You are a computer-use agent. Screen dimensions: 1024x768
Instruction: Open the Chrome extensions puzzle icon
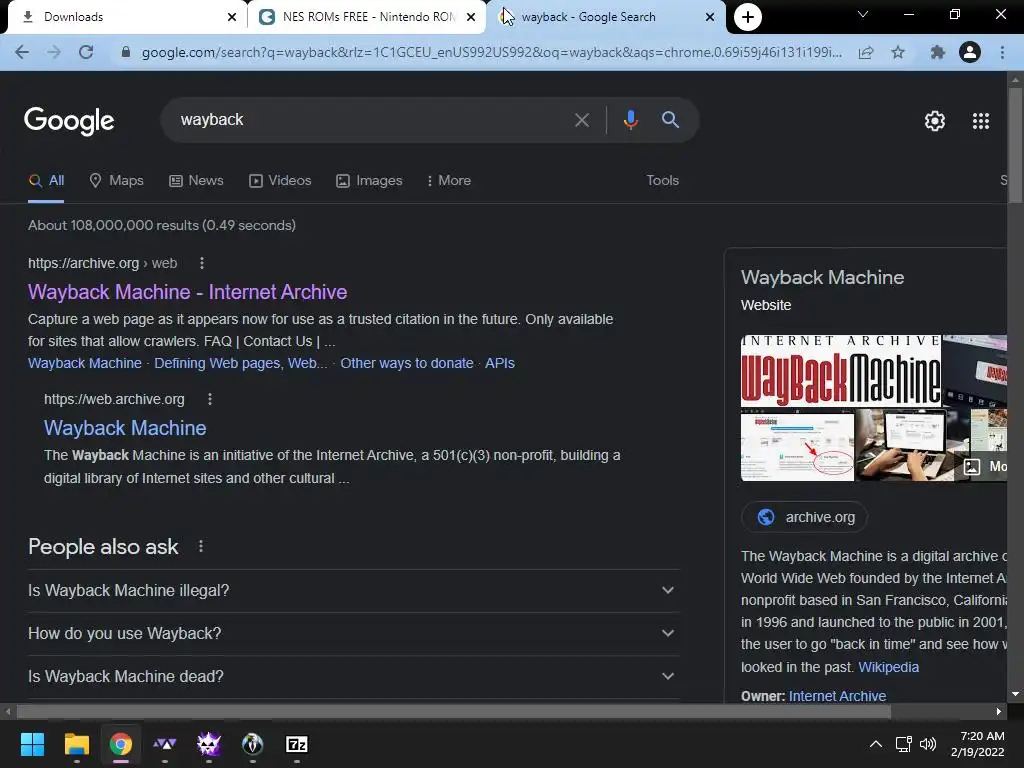pyautogui.click(x=937, y=52)
